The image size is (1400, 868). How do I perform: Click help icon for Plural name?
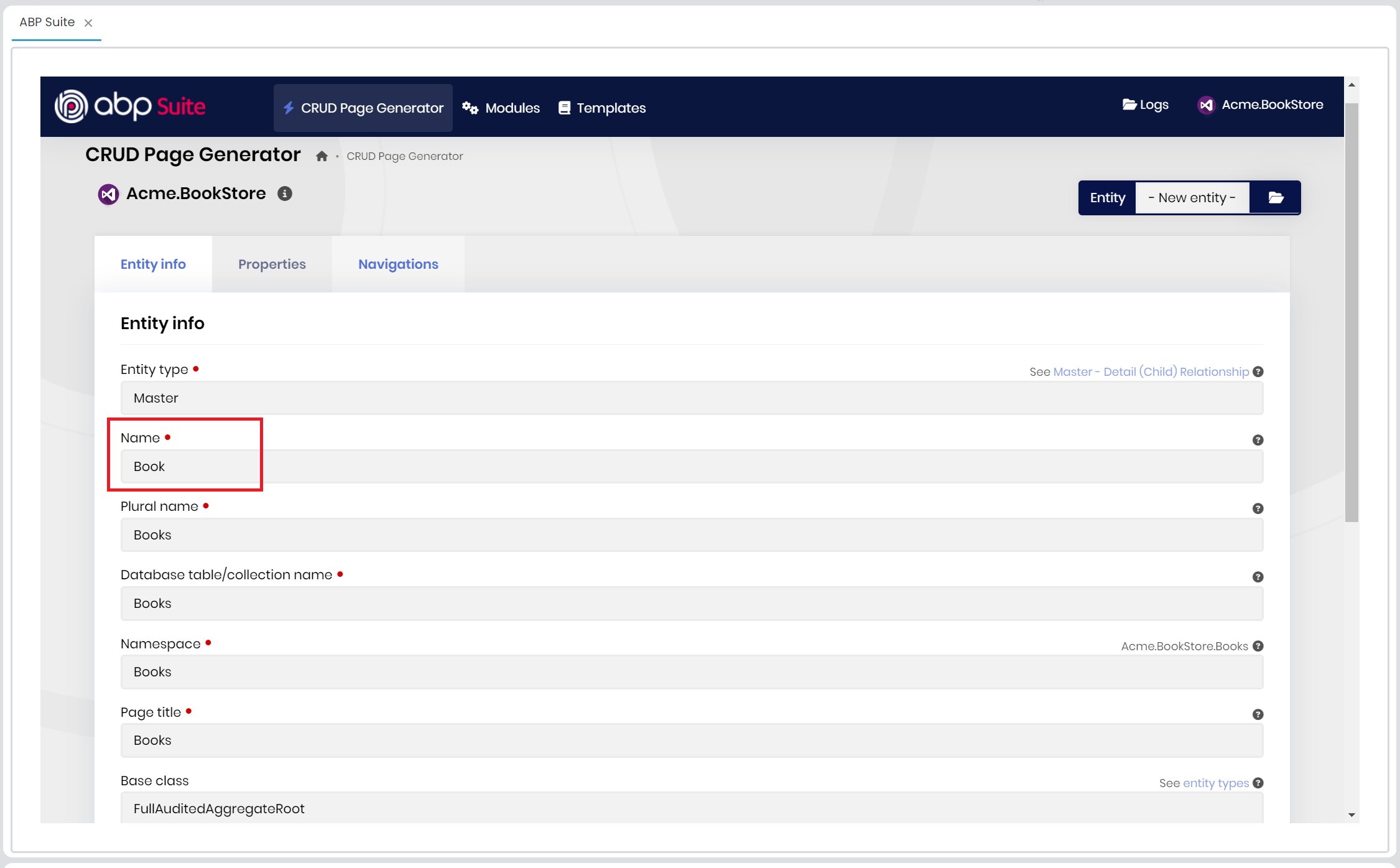1258,508
